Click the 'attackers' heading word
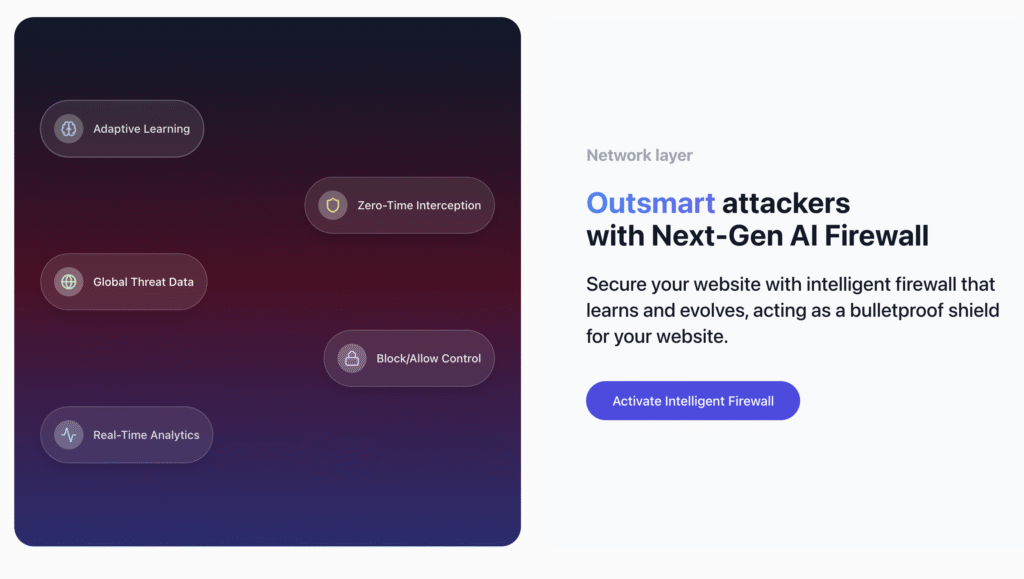This screenshot has width=1024, height=579. click(786, 203)
